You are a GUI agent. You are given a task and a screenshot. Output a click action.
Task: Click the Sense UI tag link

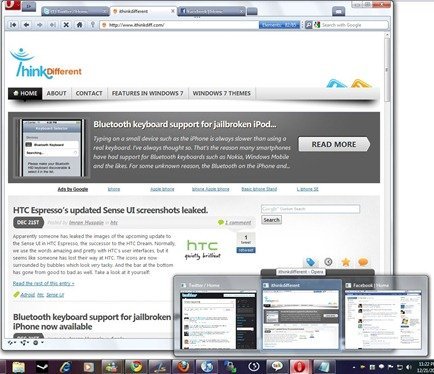(55, 295)
